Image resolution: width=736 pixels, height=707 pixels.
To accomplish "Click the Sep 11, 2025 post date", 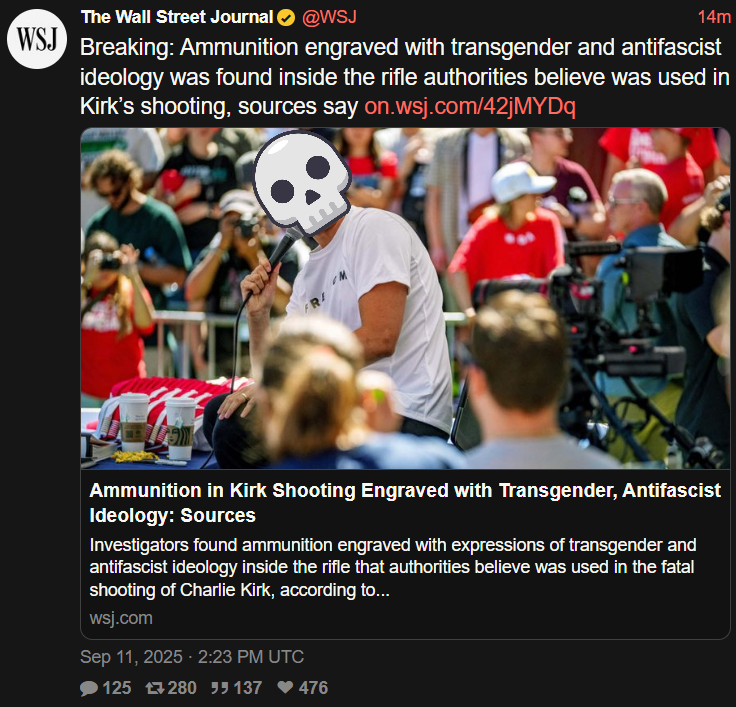I will [131, 657].
